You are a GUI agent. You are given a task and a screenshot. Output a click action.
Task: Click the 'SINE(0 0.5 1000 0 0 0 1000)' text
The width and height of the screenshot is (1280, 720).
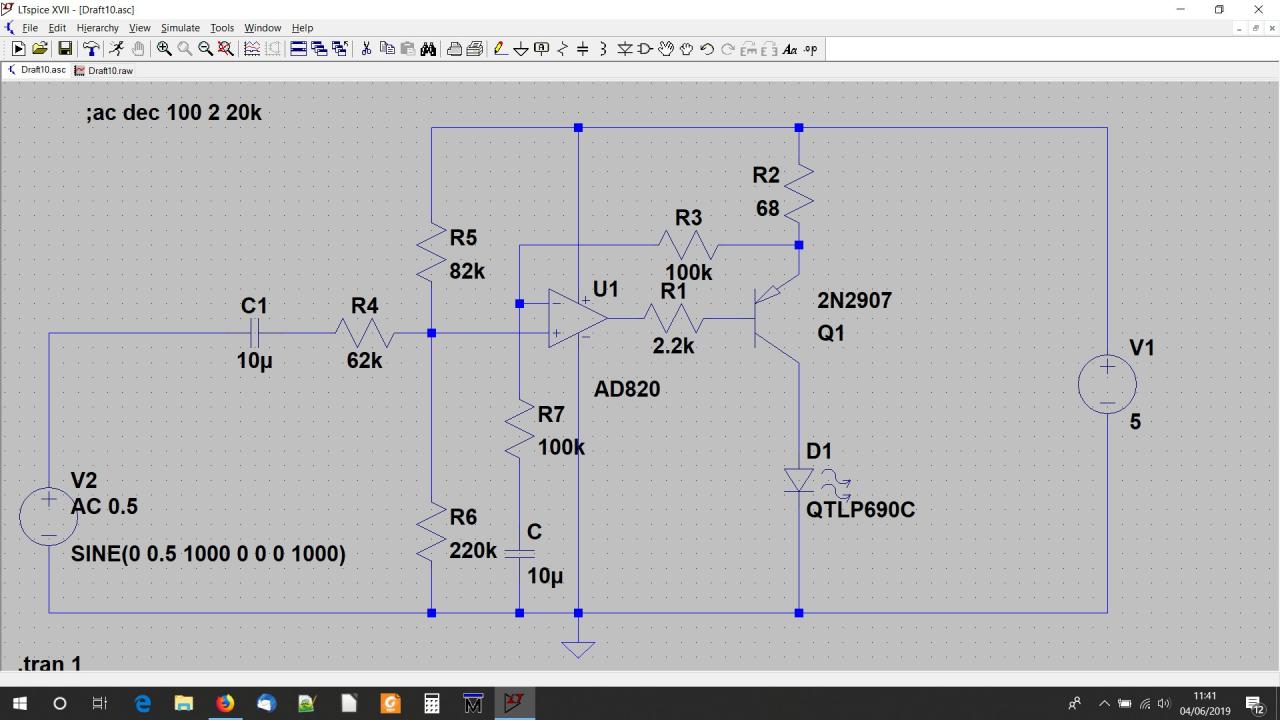pyautogui.click(x=208, y=553)
